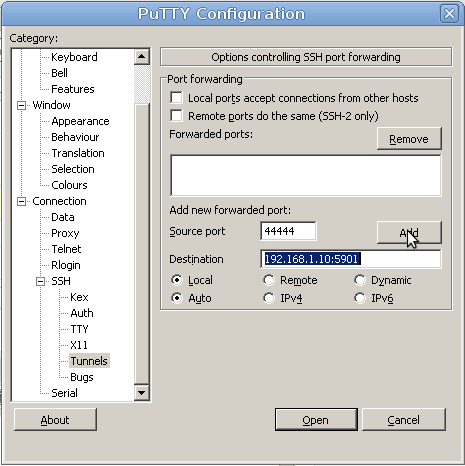Open the Auth category

pyautogui.click(x=82, y=313)
